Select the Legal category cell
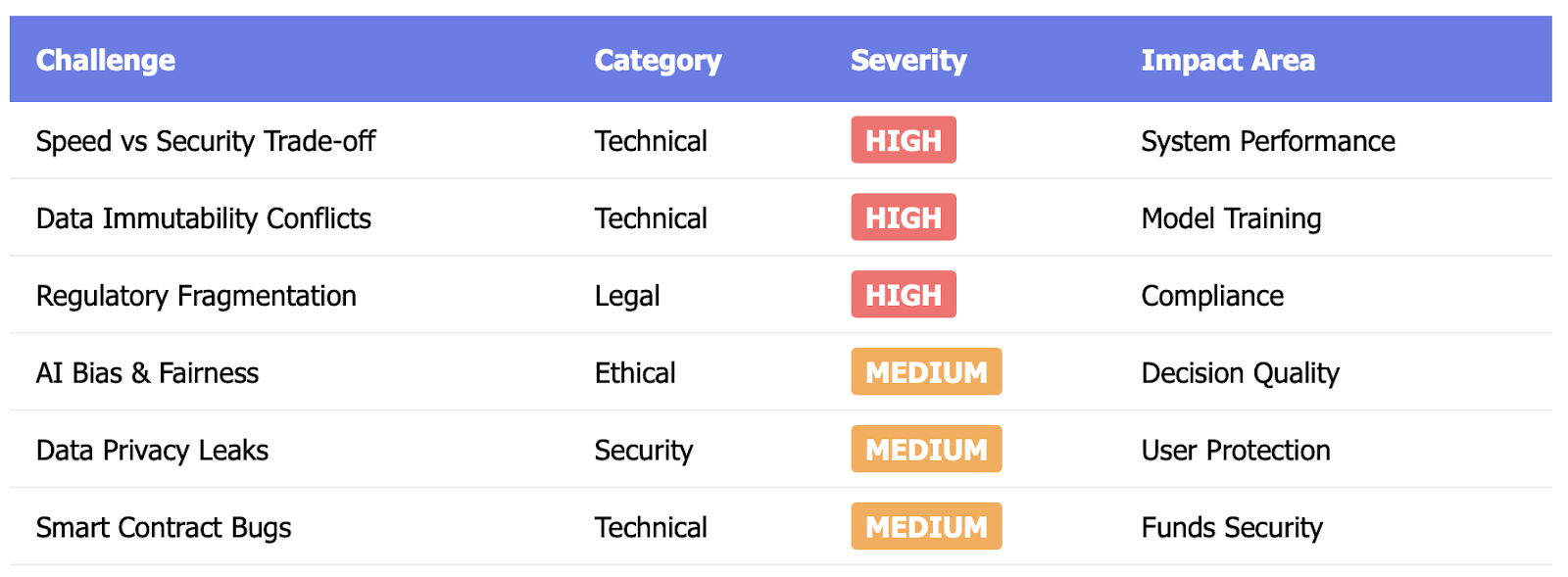Screen dimensions: 1568x577 (627, 296)
